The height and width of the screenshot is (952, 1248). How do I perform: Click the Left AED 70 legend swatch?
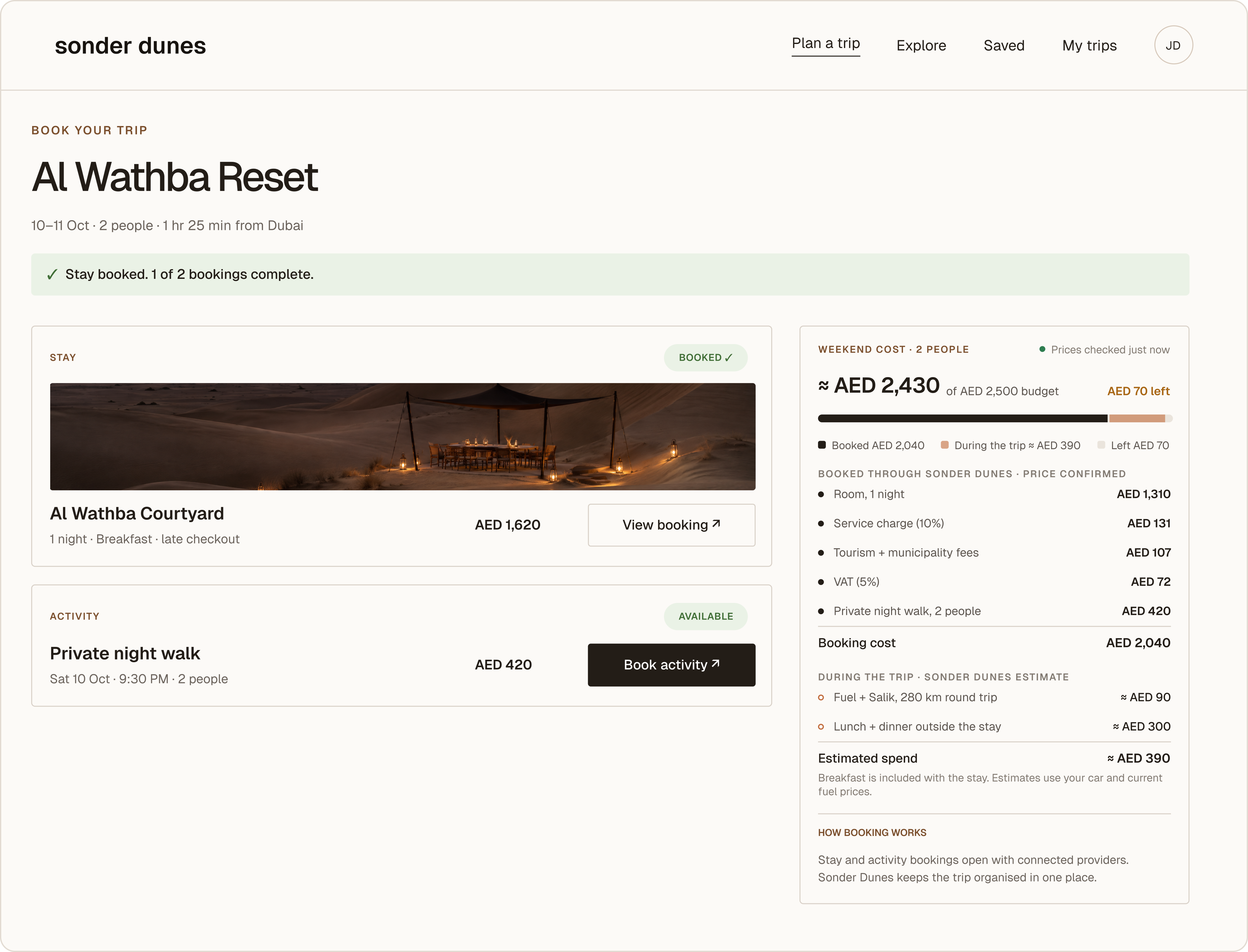1101,445
